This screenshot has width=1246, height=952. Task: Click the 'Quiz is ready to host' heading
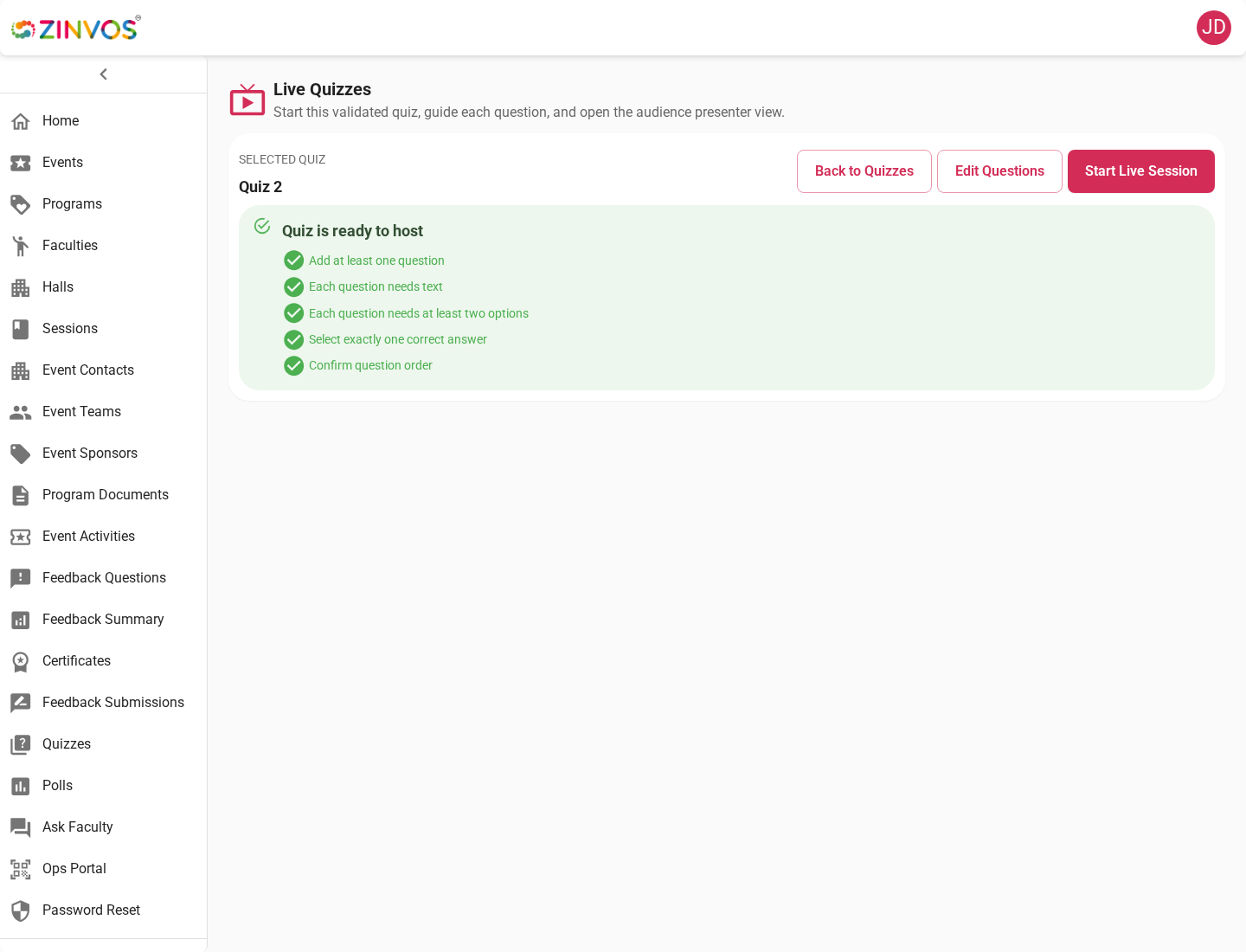point(352,231)
